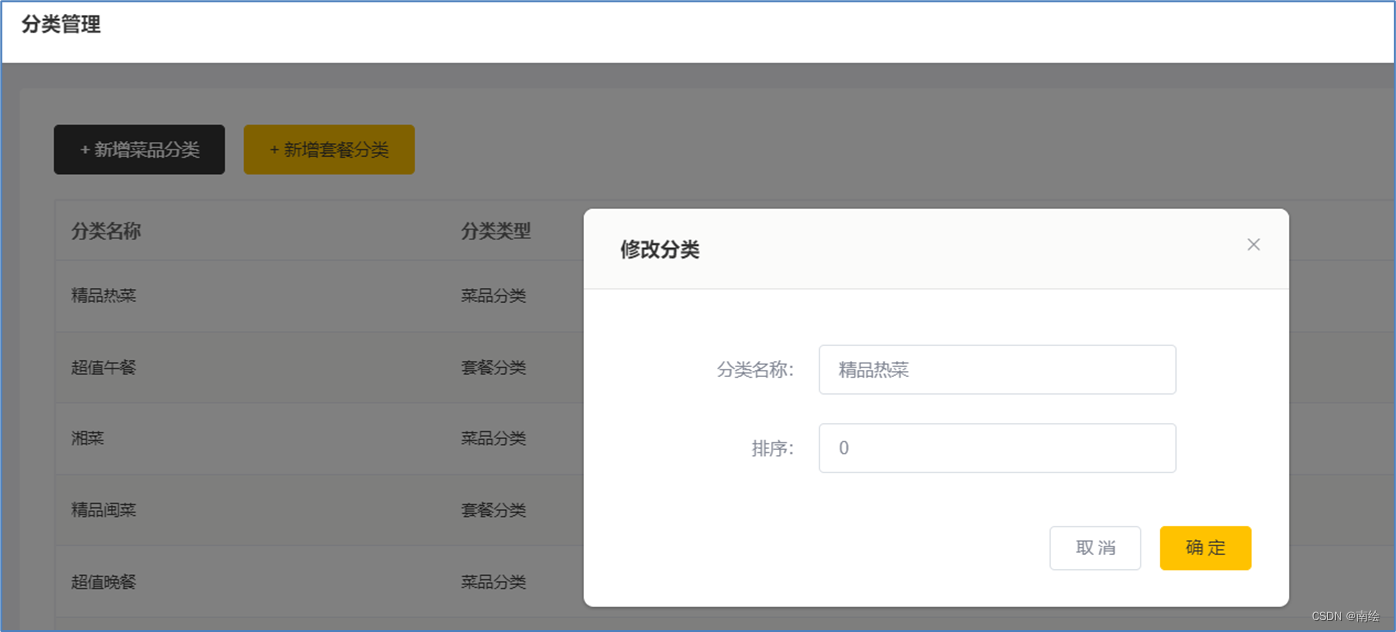Screen dimensions: 1396x632
Task: Click the 分类名称 column header
Action: pyautogui.click(x=106, y=231)
